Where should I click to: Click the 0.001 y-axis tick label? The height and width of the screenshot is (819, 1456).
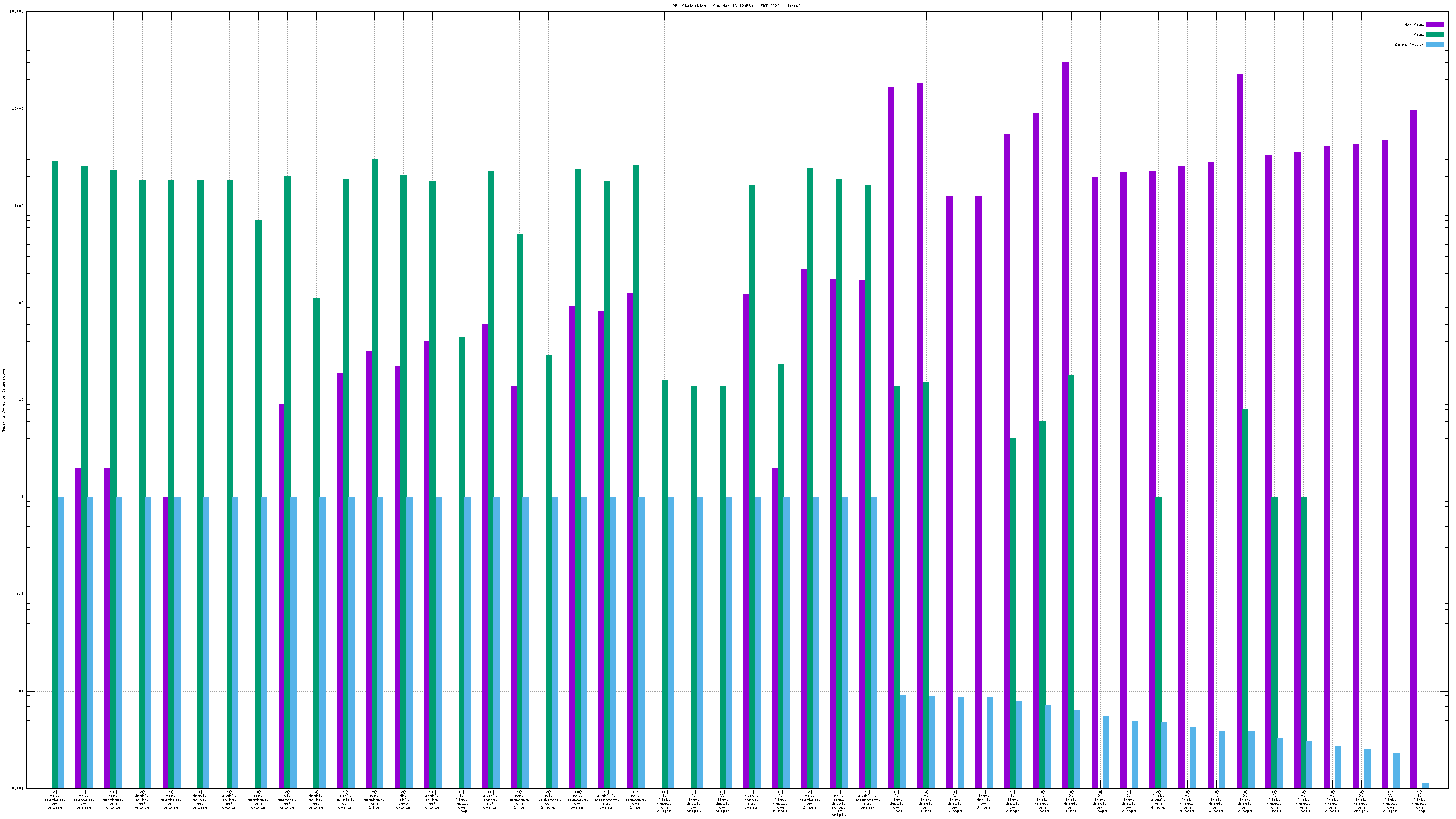pos(18,788)
